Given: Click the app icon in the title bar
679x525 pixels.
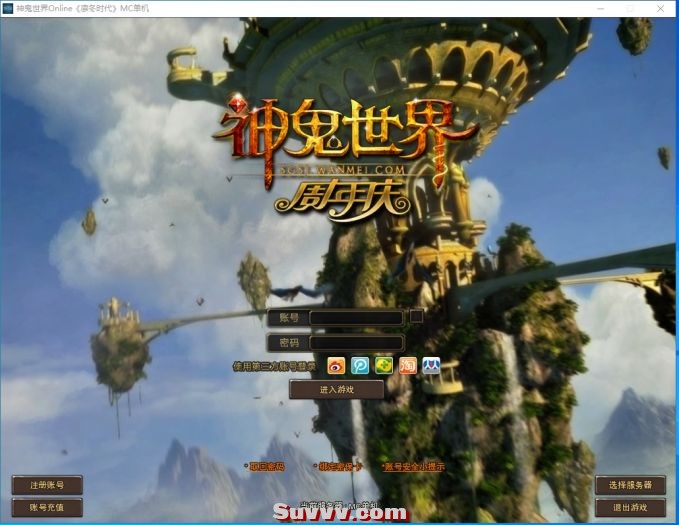Looking at the screenshot, I should [8, 8].
